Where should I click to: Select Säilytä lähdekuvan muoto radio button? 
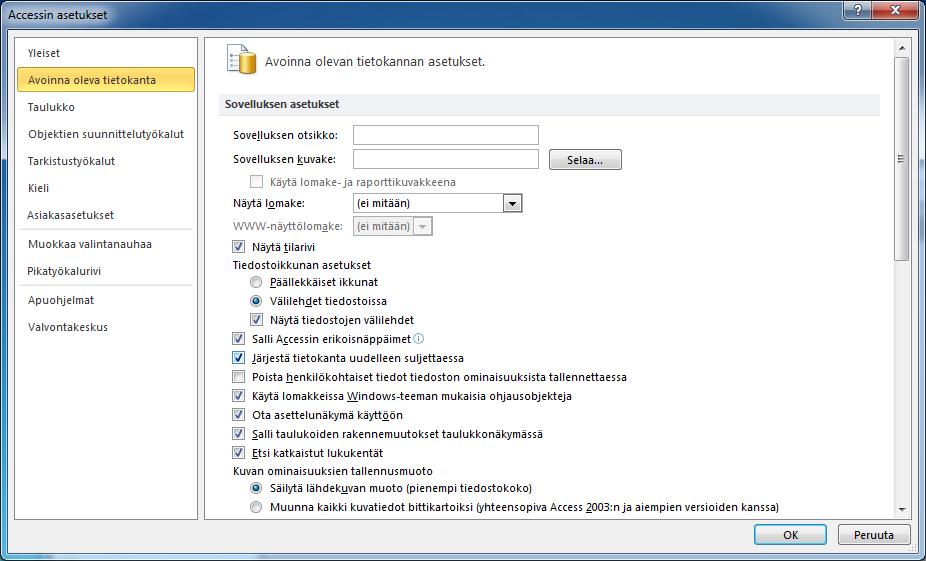256,488
